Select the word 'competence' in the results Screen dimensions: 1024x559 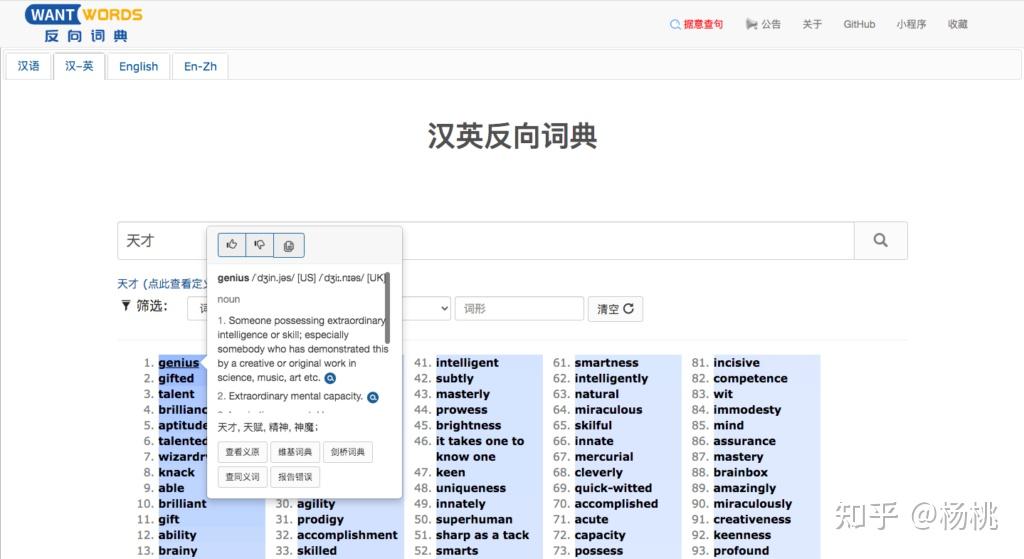click(x=750, y=378)
